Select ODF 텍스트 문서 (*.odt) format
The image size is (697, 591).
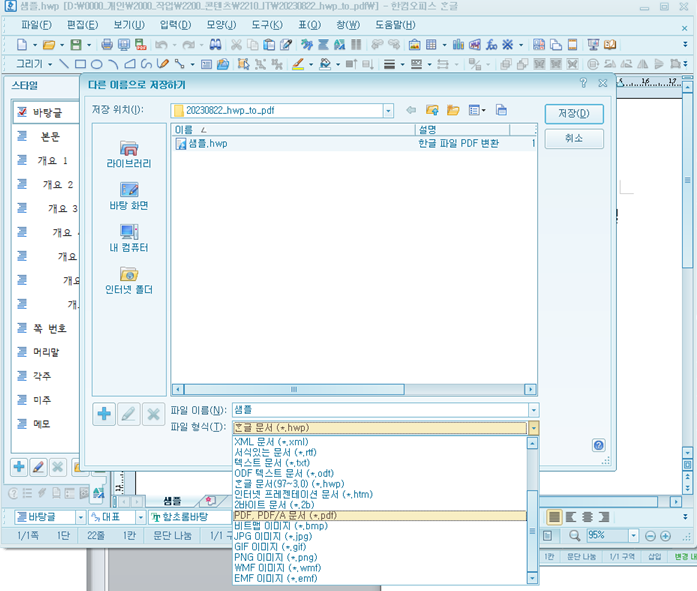click(380, 473)
